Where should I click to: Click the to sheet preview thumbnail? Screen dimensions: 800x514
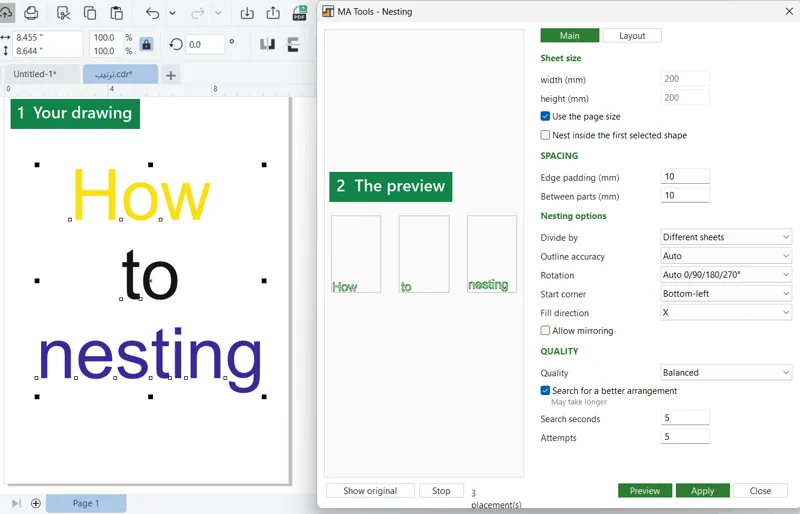pos(424,254)
